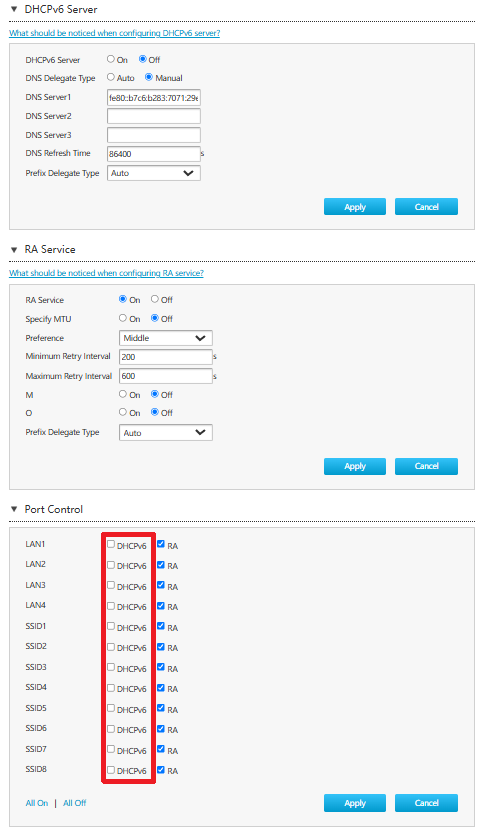The image size is (491, 839).
Task: Click the DNS Server2 input field
Action: coord(154,116)
